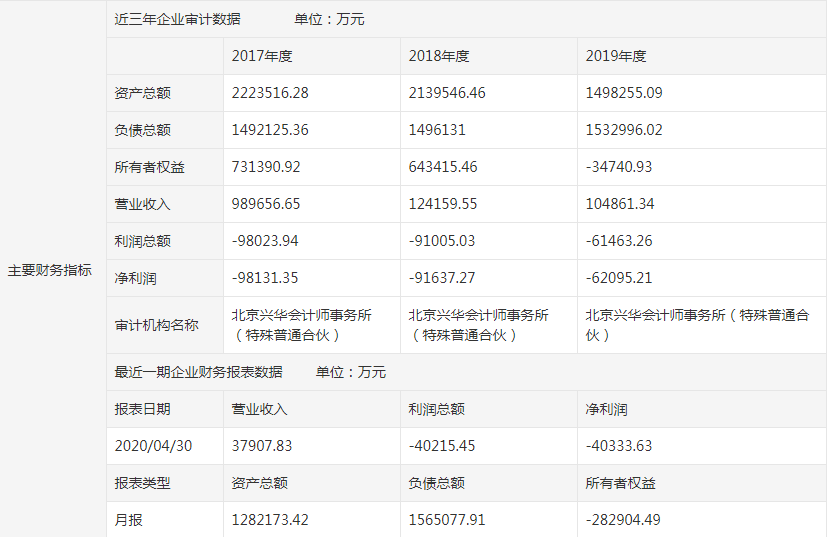Select the 2019 auditor name 北京兴华会计师事务所

pyautogui.click(x=656, y=315)
